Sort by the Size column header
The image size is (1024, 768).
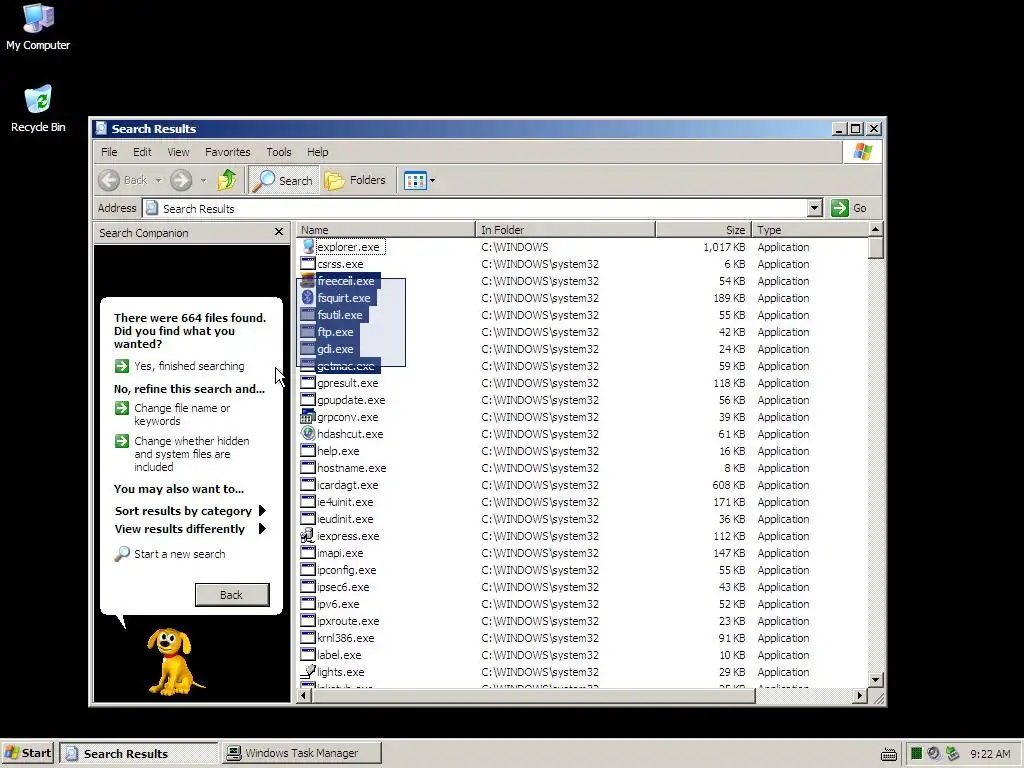click(703, 230)
